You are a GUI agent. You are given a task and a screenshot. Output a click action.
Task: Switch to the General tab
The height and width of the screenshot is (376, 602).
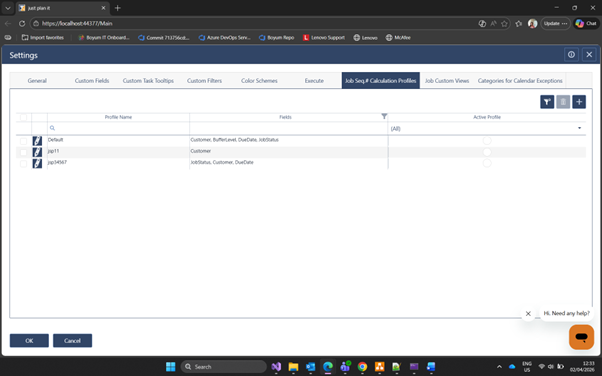coord(37,81)
